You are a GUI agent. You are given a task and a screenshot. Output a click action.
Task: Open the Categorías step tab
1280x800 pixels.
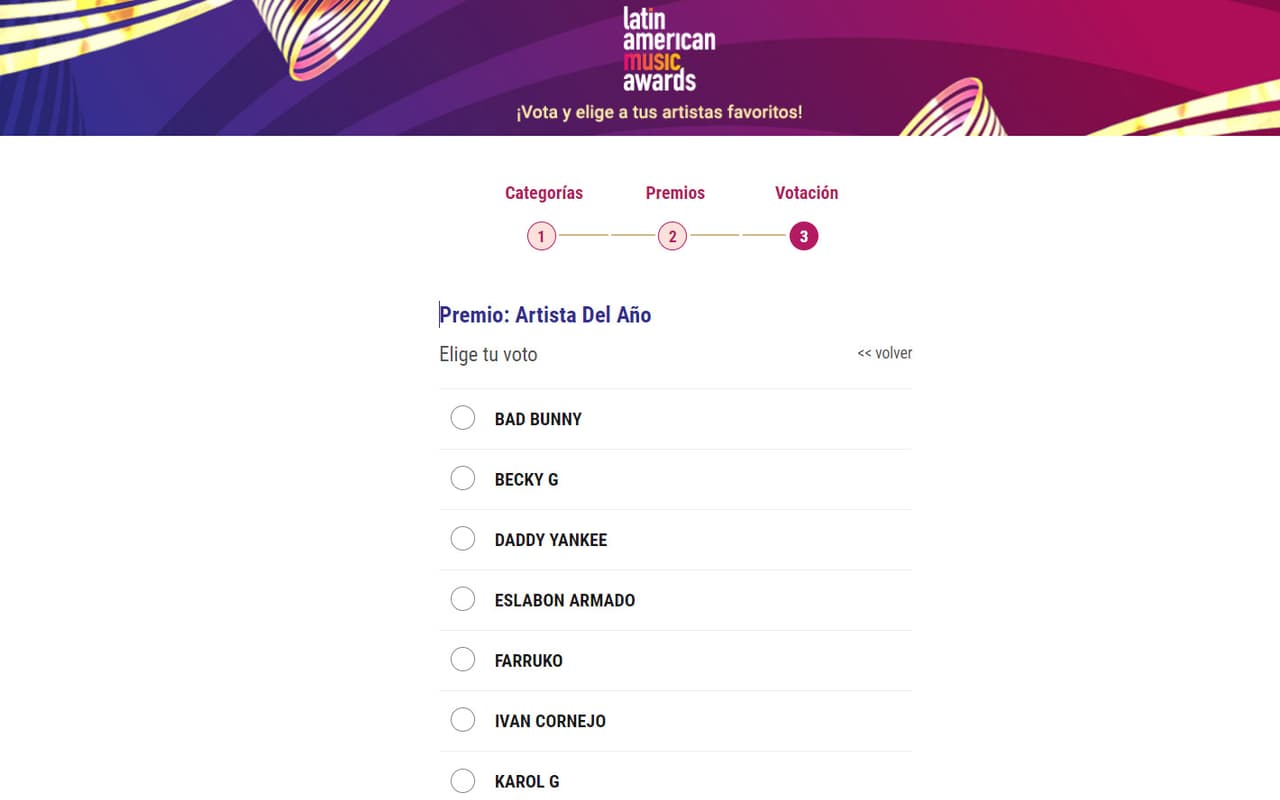(544, 193)
